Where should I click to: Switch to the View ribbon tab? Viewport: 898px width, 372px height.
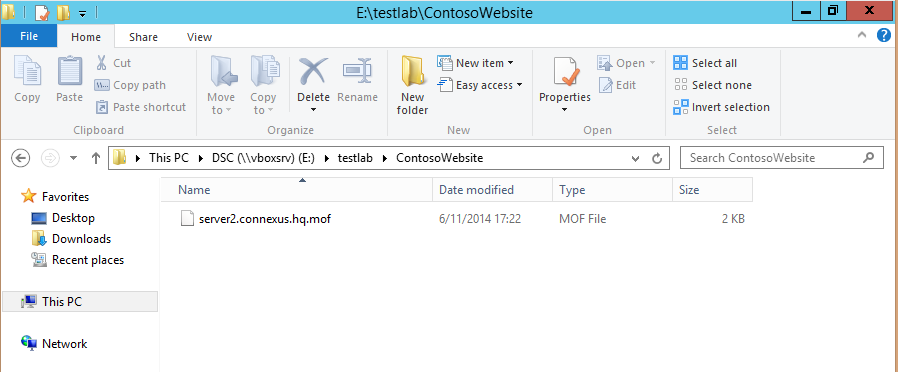pyautogui.click(x=199, y=37)
